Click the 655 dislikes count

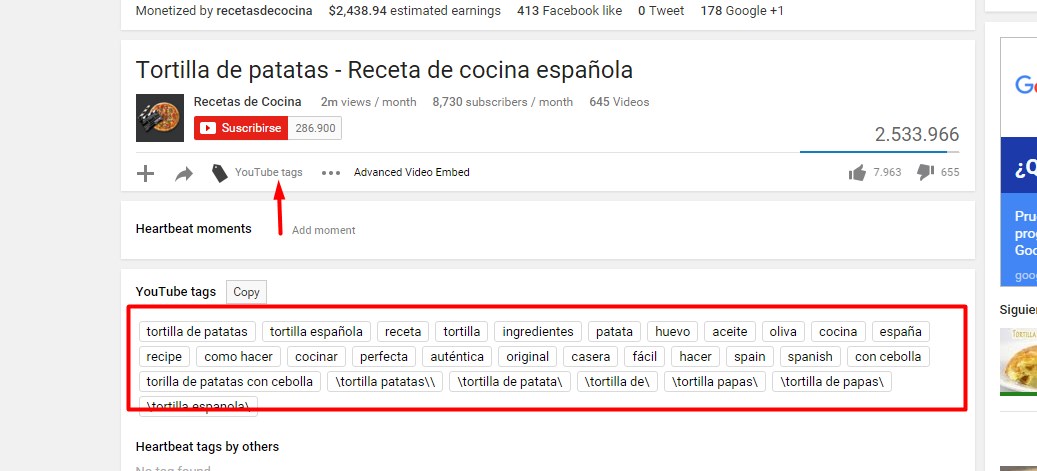click(950, 172)
